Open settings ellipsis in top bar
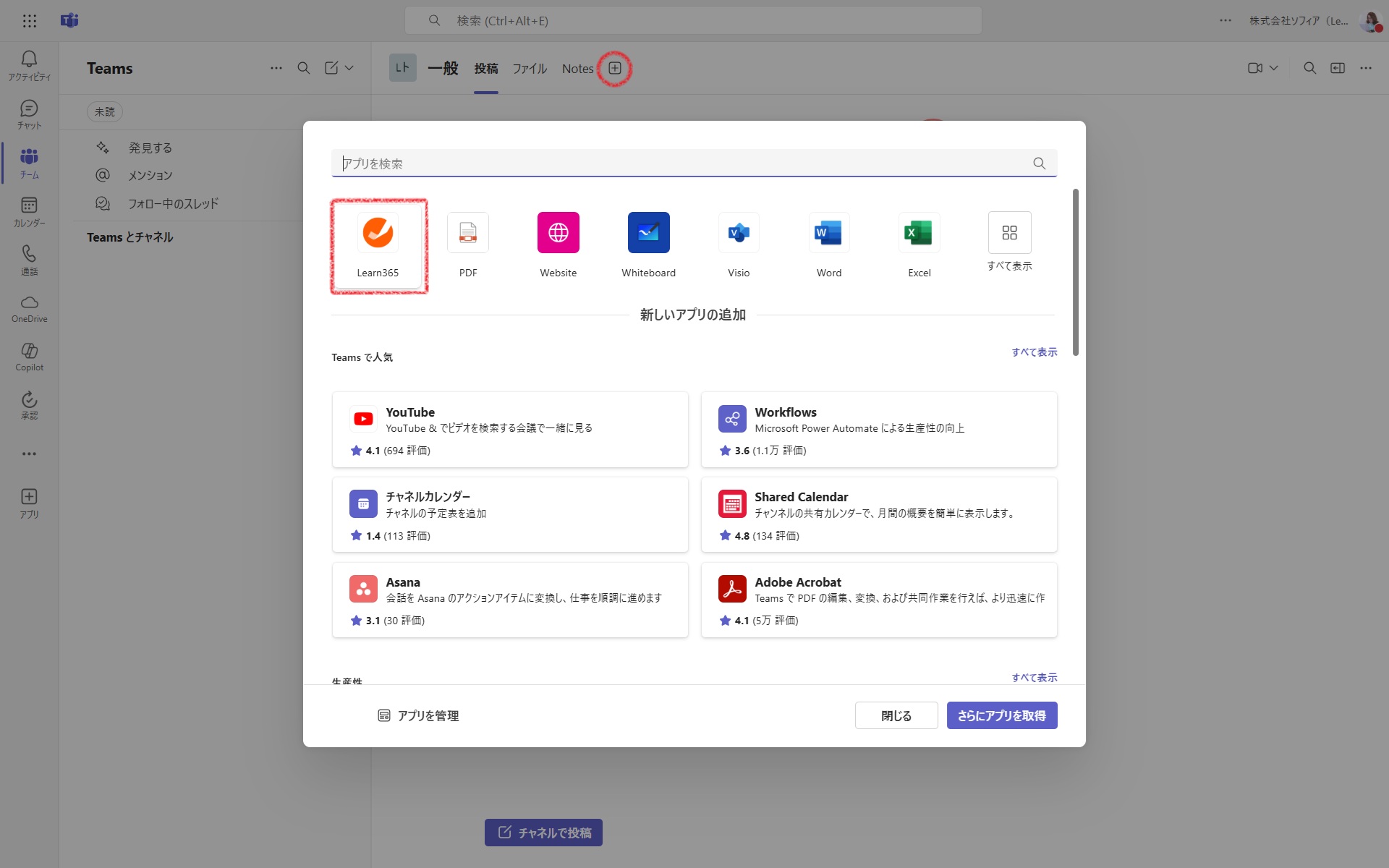 [x=1225, y=21]
